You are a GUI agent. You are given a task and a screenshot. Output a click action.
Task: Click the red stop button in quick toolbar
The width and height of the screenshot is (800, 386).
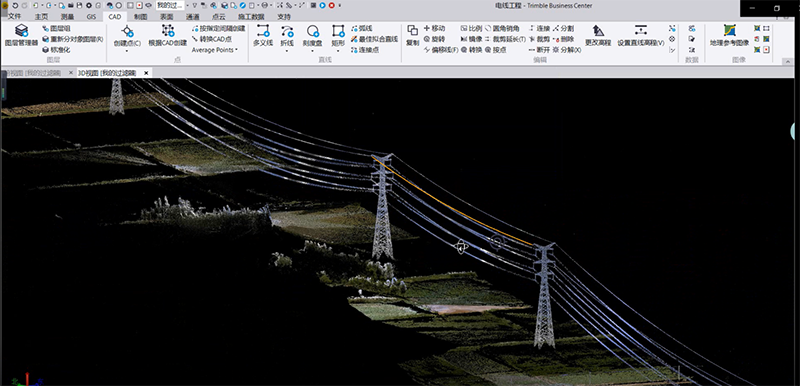(x=332, y=6)
